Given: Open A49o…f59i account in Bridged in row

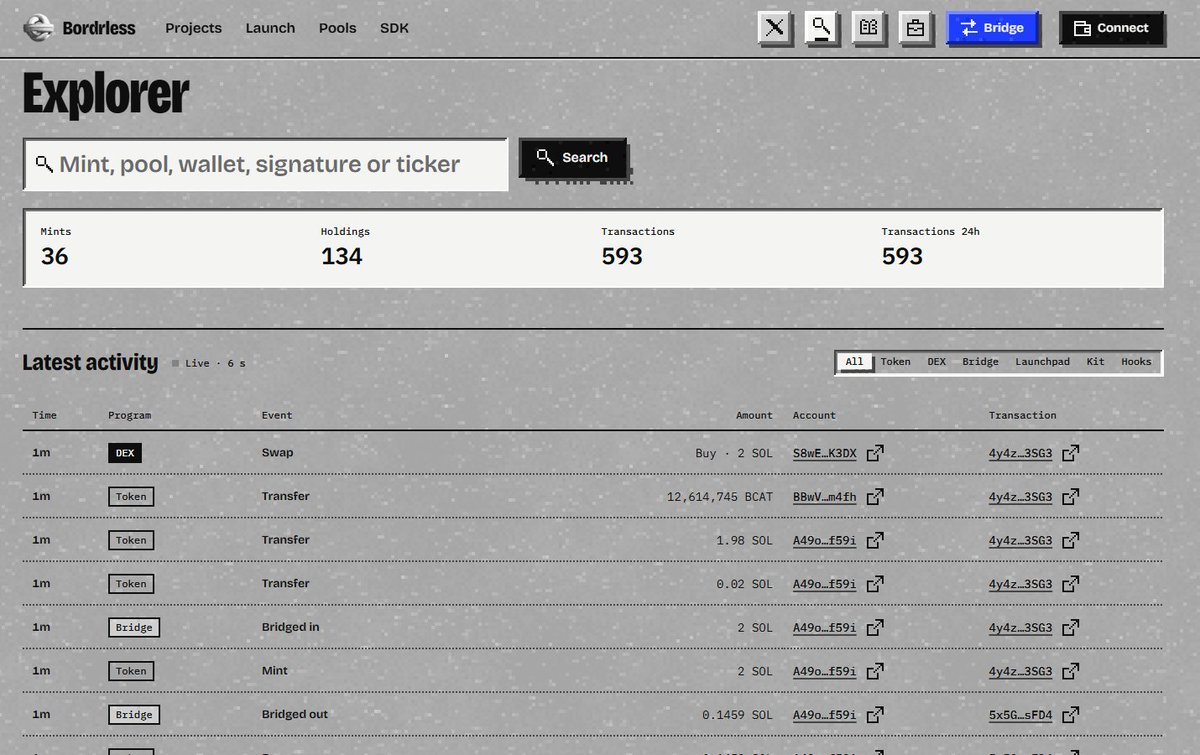Looking at the screenshot, I should click(x=824, y=627).
